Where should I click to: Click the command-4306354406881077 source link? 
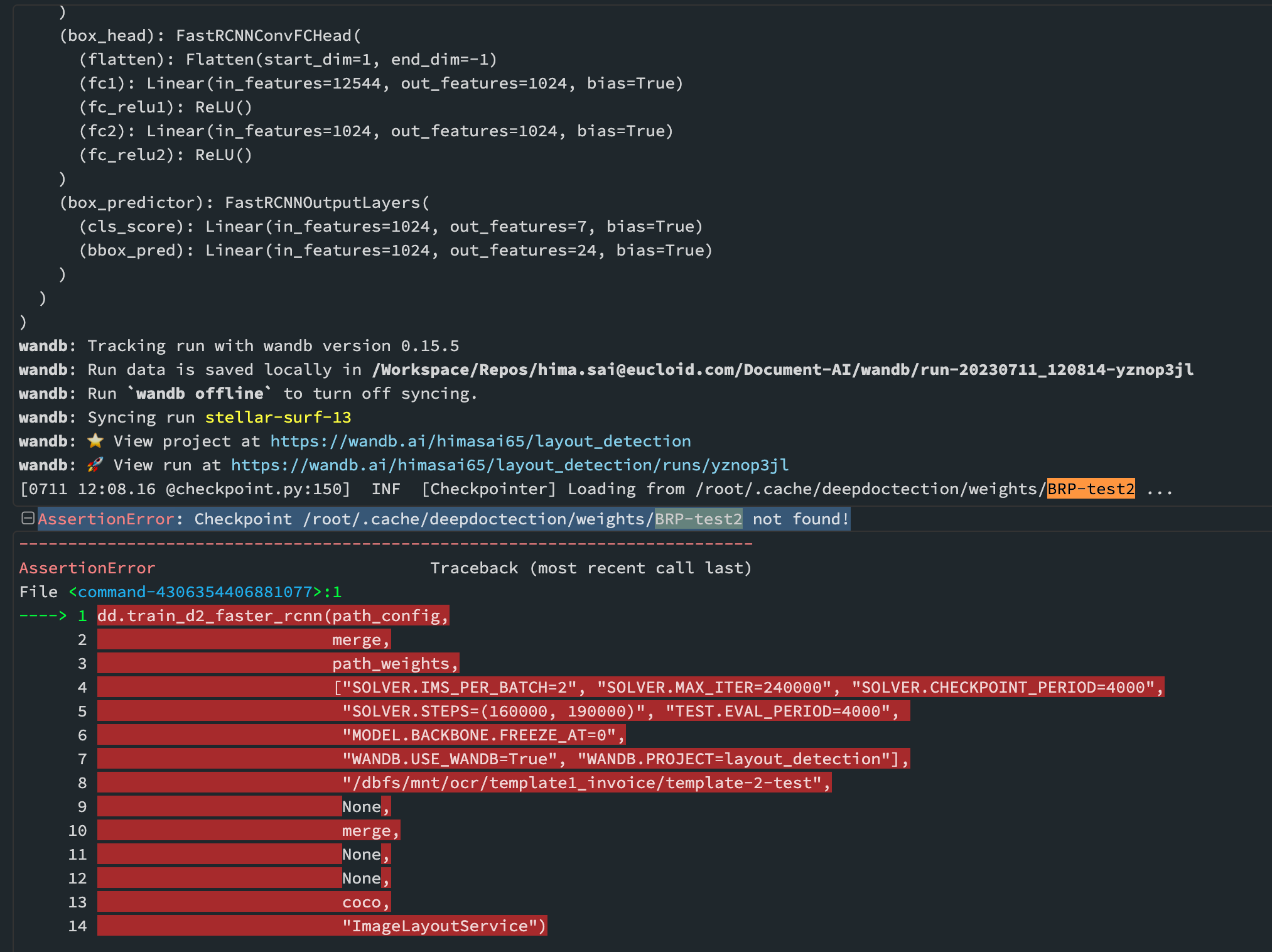[193, 591]
